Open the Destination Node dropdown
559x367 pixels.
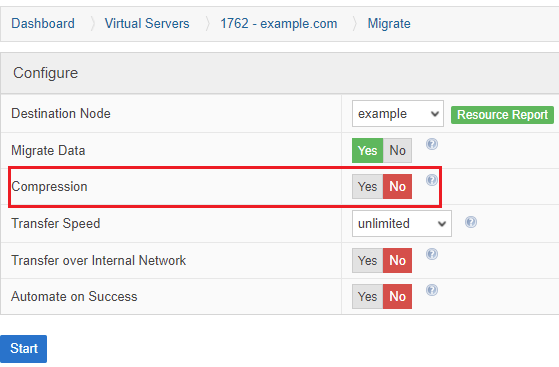398,114
